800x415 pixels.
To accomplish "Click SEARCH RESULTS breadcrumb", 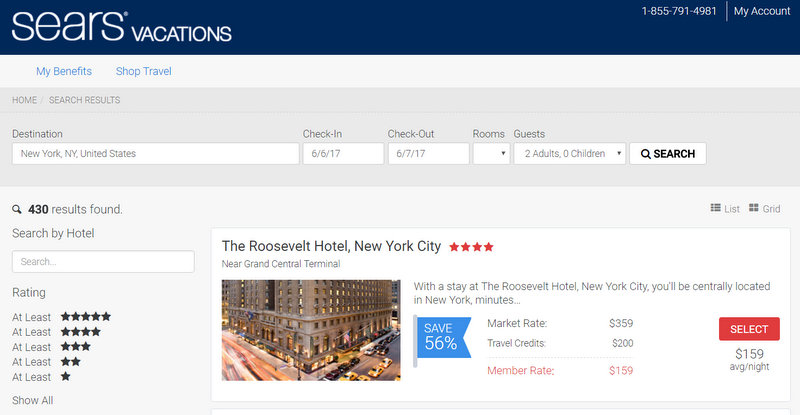I will click(x=85, y=100).
